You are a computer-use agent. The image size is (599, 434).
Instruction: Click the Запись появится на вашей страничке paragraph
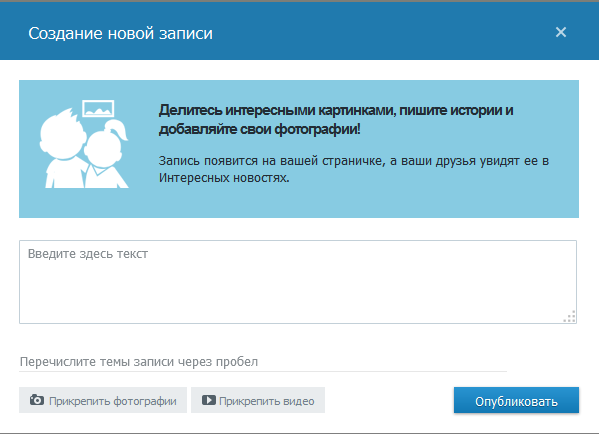pos(353,169)
